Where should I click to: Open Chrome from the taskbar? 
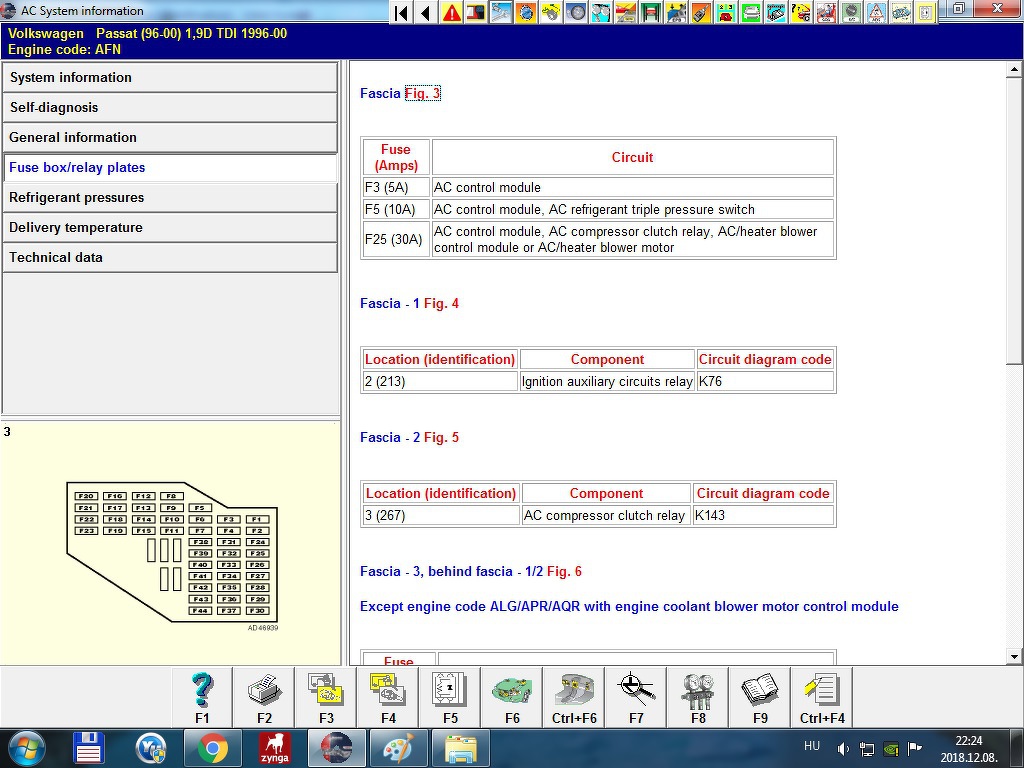pos(212,748)
